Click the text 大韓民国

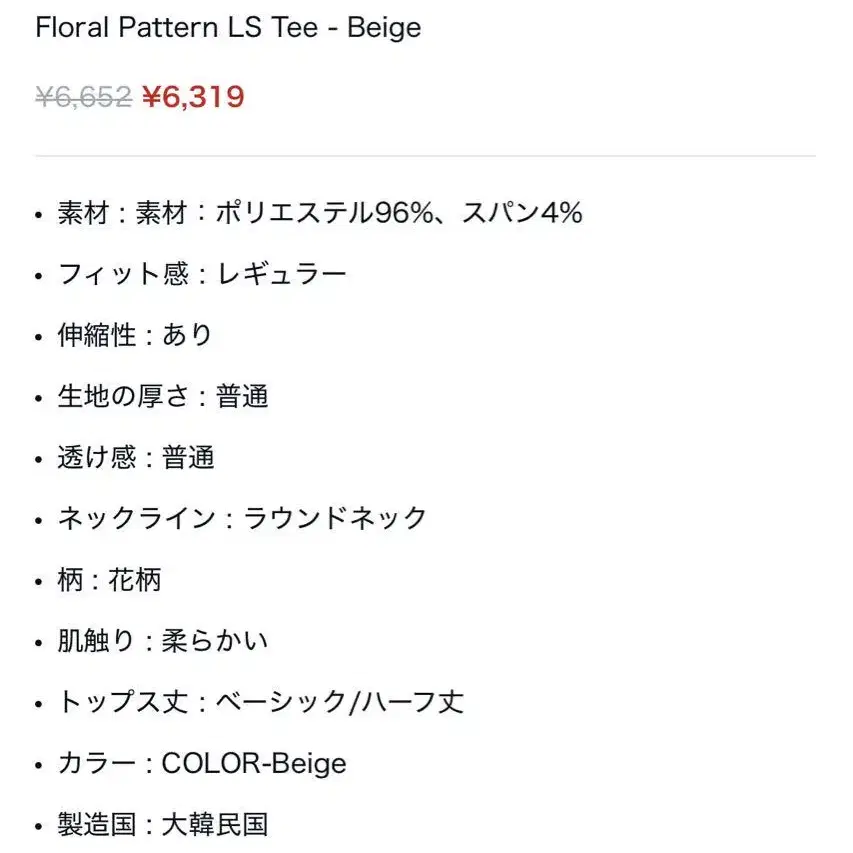215,824
